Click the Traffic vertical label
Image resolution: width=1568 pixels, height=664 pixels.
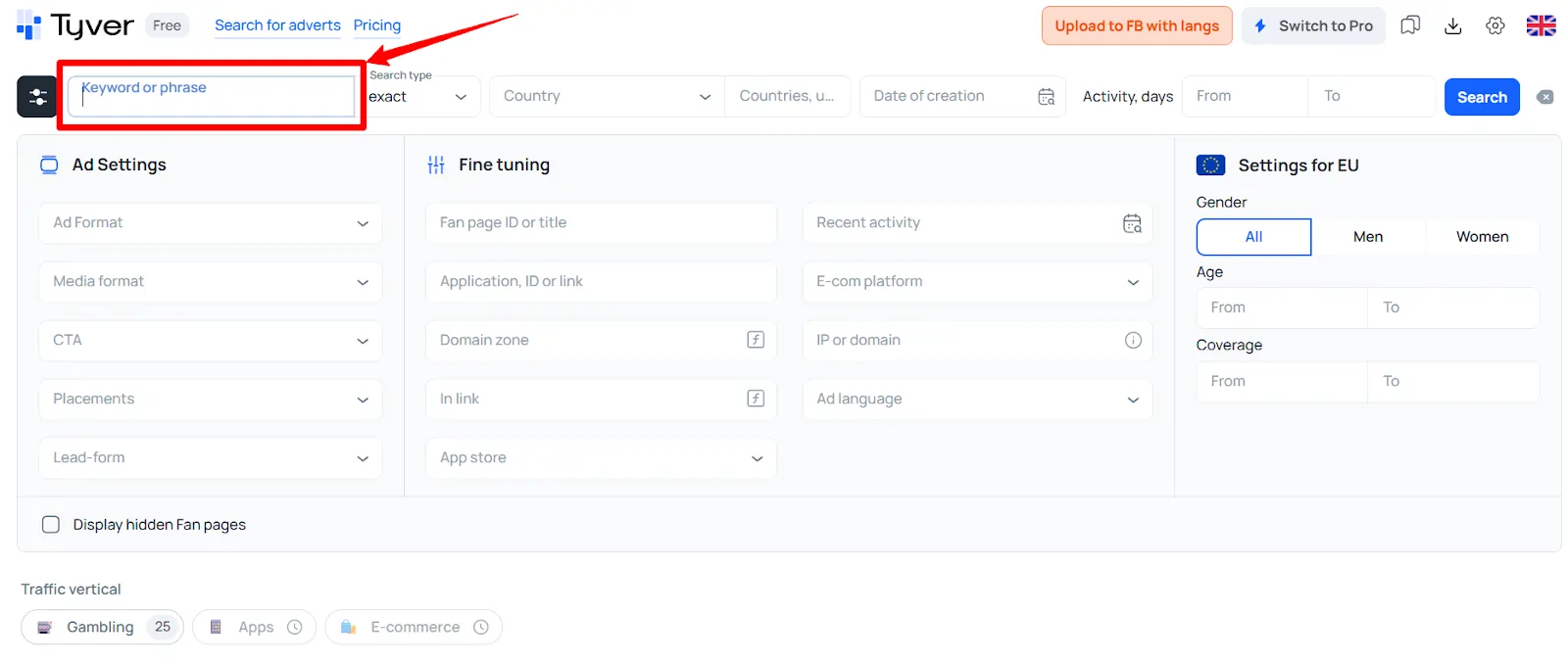pos(71,590)
